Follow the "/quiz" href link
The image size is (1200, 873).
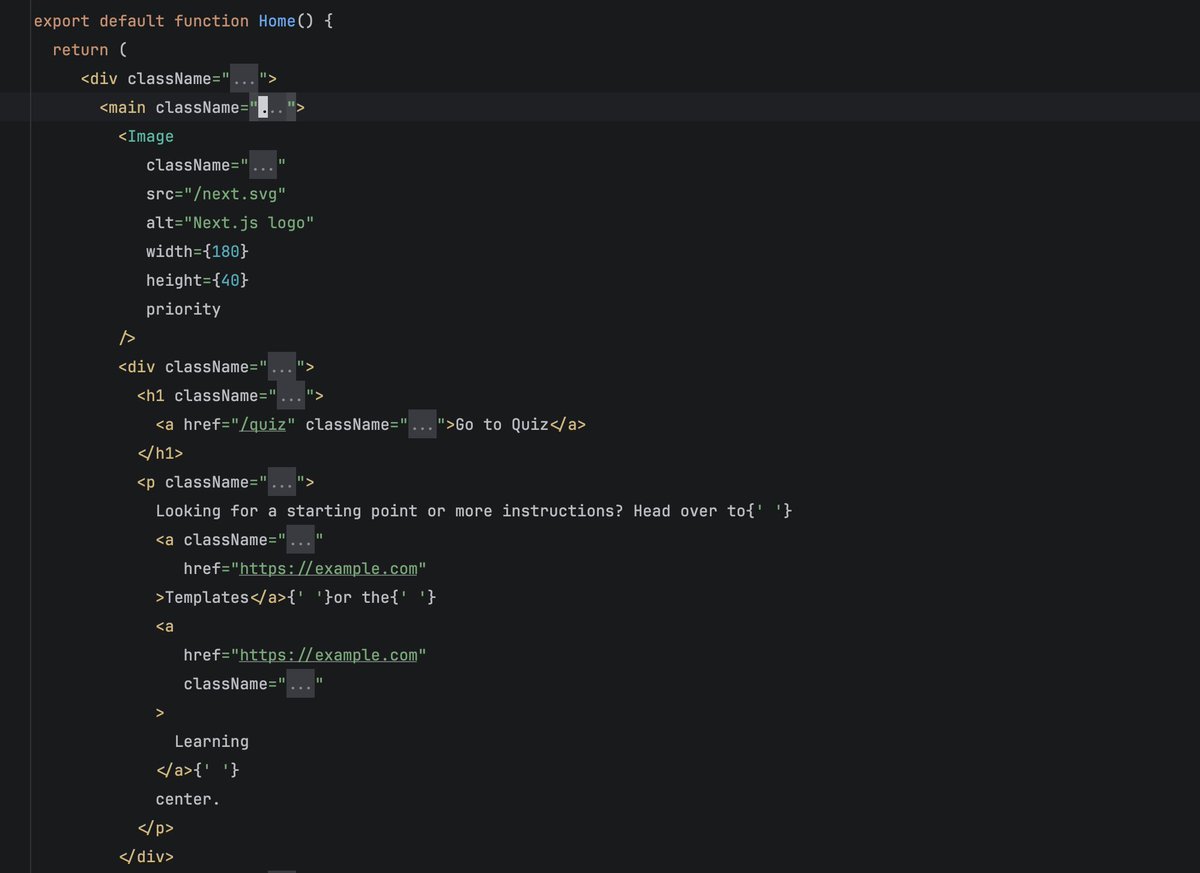[264, 425]
